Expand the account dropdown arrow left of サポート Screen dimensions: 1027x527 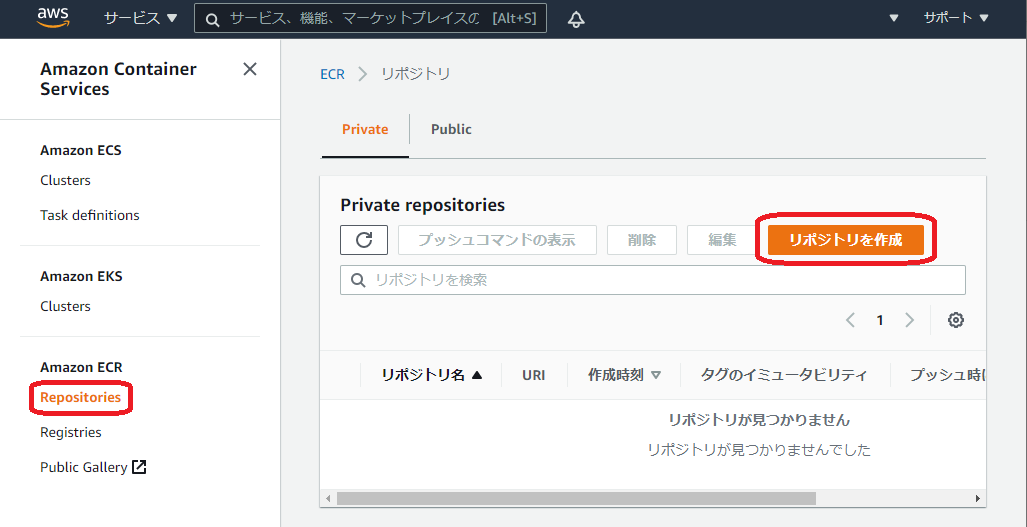(x=893, y=18)
